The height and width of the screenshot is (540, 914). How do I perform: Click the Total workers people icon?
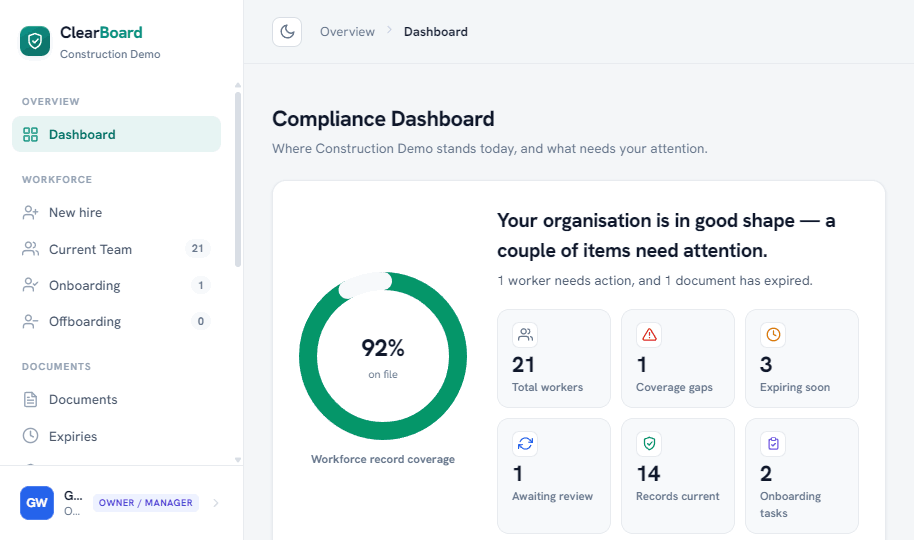click(x=525, y=335)
